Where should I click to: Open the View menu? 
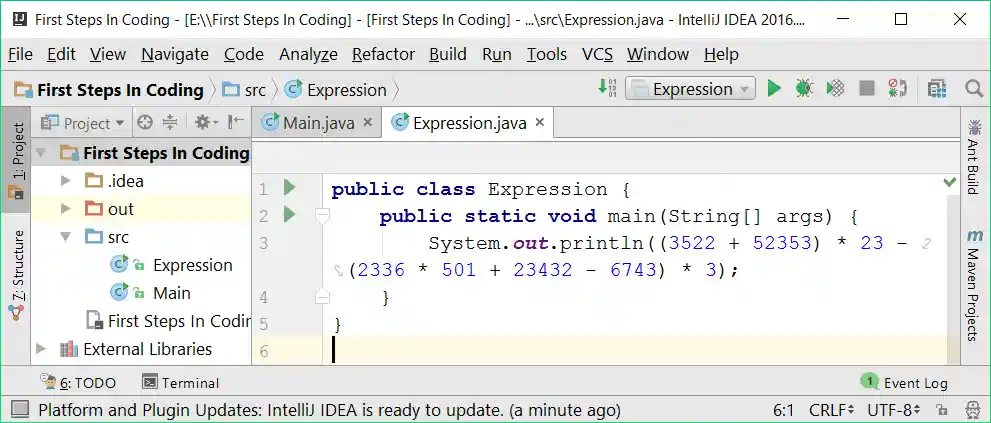[x=107, y=54]
